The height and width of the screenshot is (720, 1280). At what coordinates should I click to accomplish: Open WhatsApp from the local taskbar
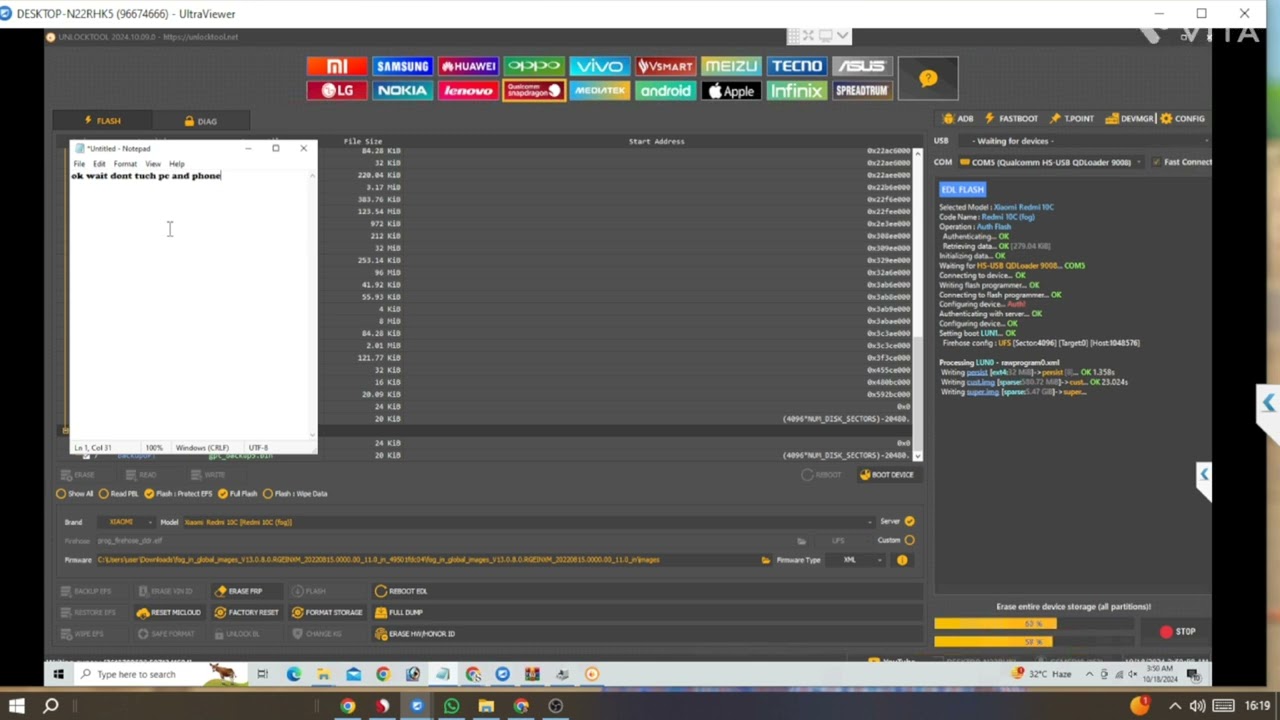click(x=451, y=707)
